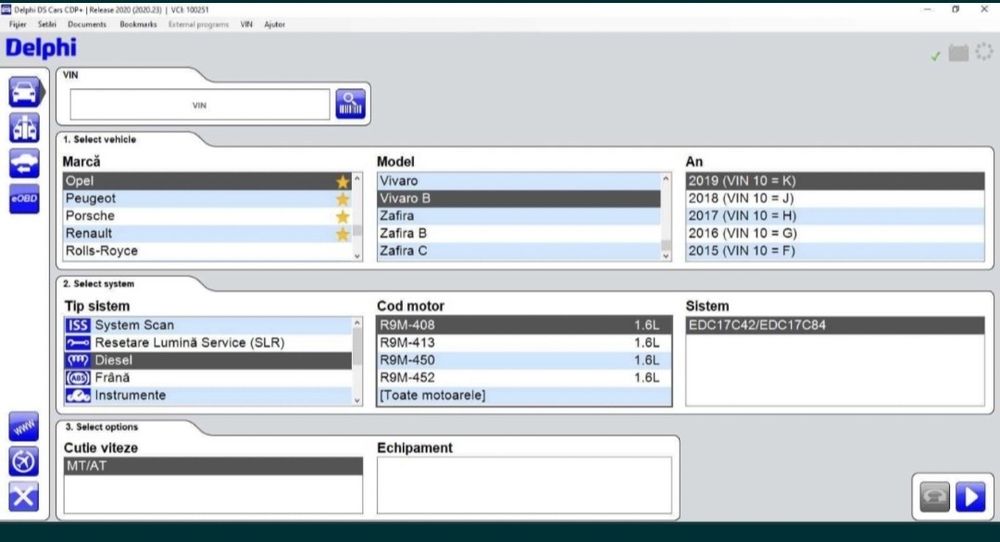
Task: Select year 2019 (VIN 10 = K)
Action: coord(835,181)
